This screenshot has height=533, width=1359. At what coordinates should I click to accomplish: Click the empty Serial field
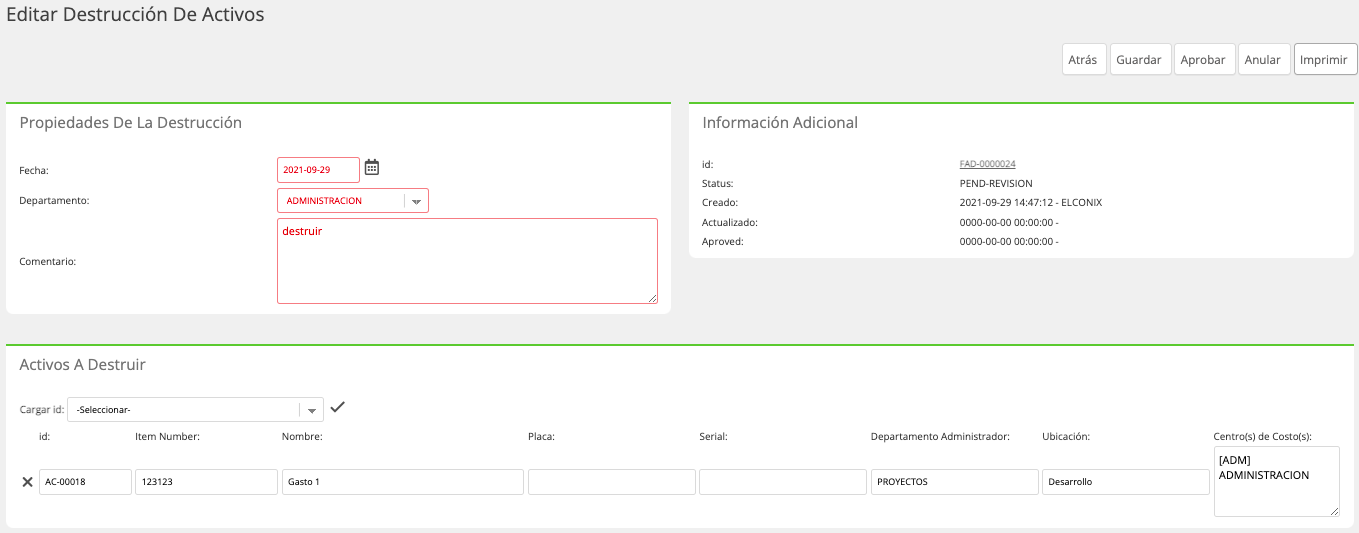tap(783, 482)
